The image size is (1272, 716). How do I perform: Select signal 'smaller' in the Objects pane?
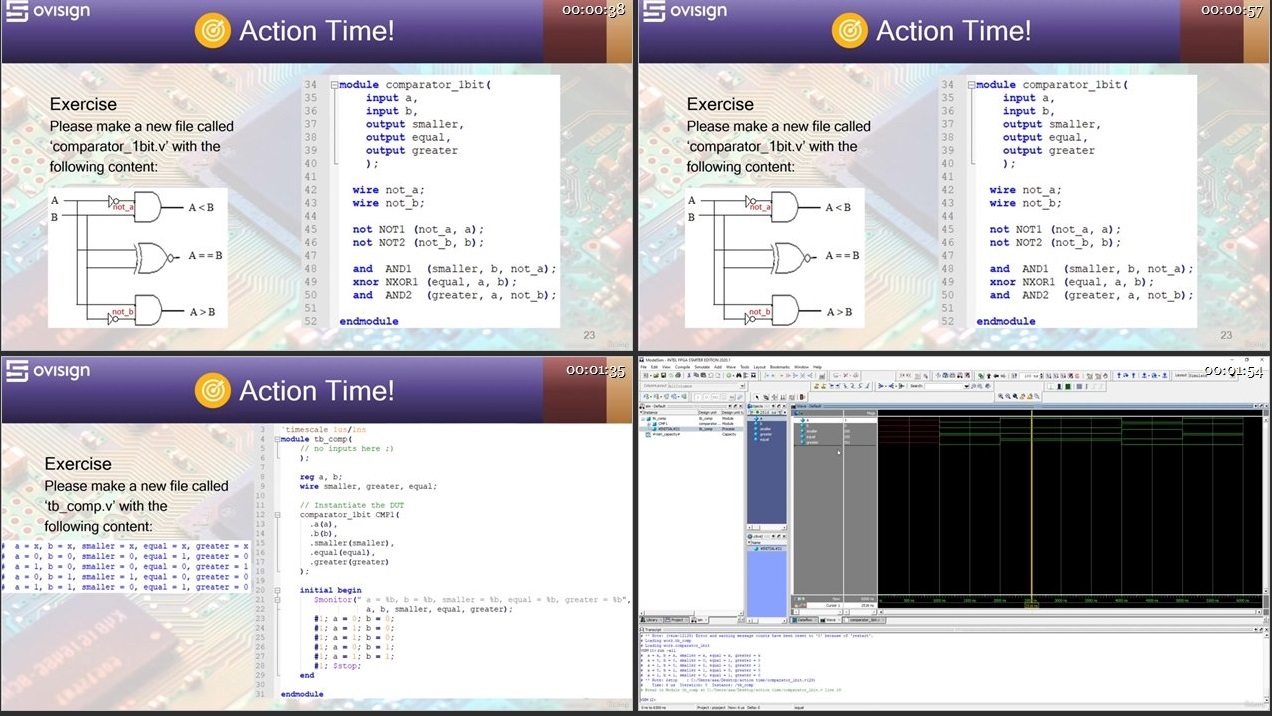point(765,428)
